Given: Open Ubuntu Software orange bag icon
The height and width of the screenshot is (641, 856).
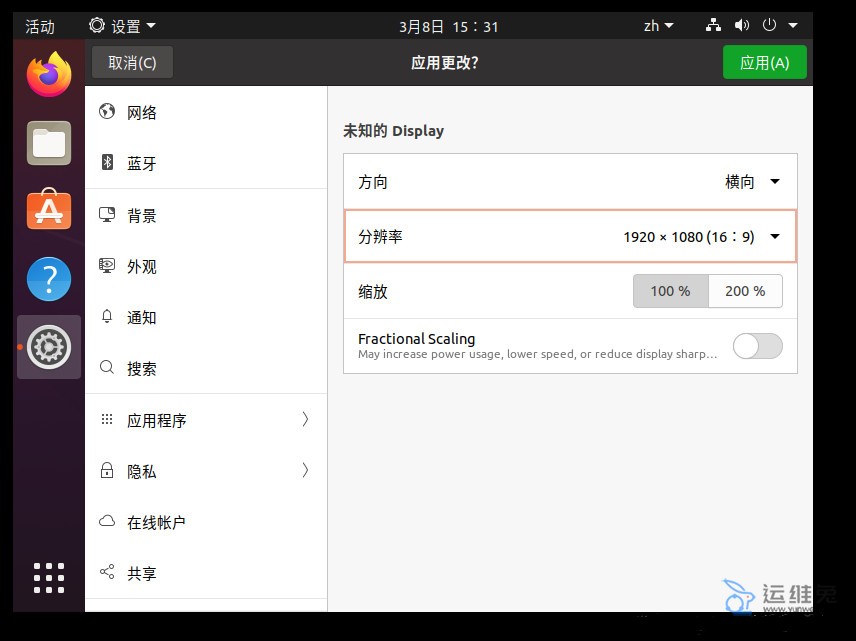Looking at the screenshot, I should pyautogui.click(x=49, y=211).
